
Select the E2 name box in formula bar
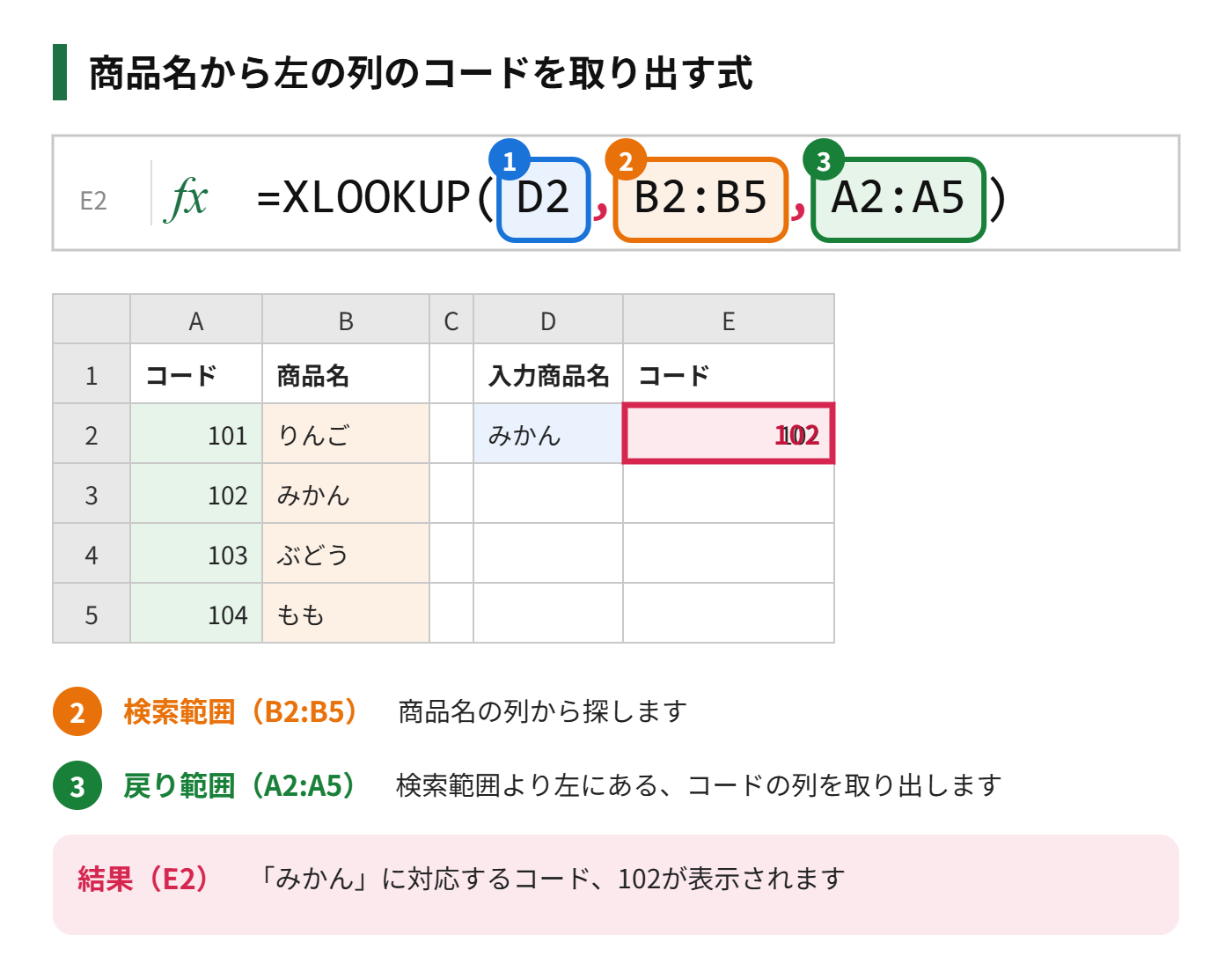tap(93, 202)
